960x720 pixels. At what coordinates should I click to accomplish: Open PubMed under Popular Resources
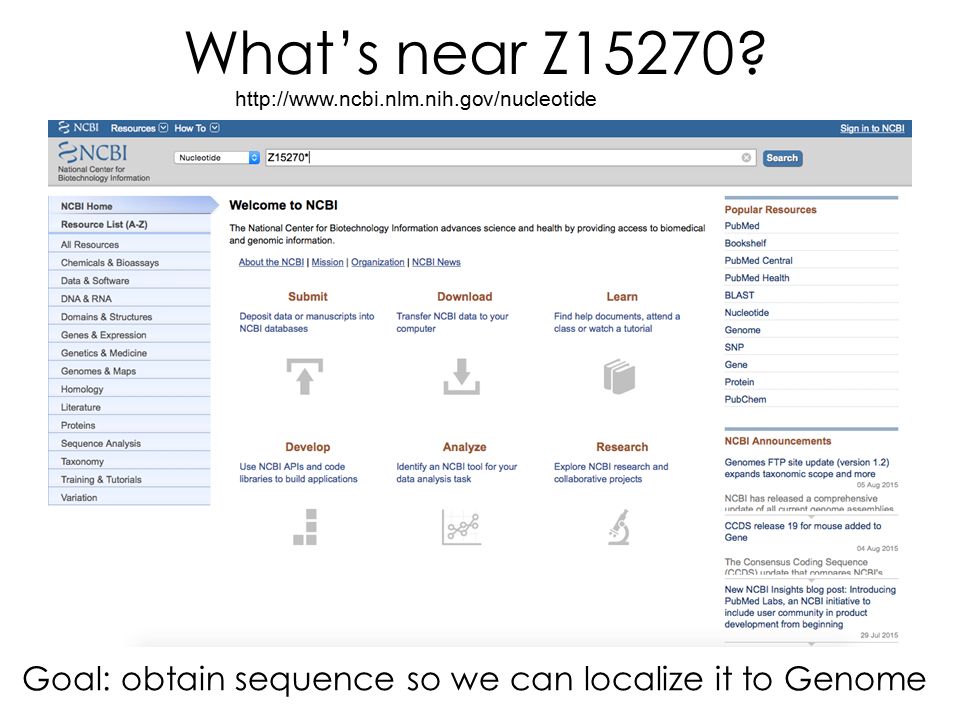coord(742,226)
